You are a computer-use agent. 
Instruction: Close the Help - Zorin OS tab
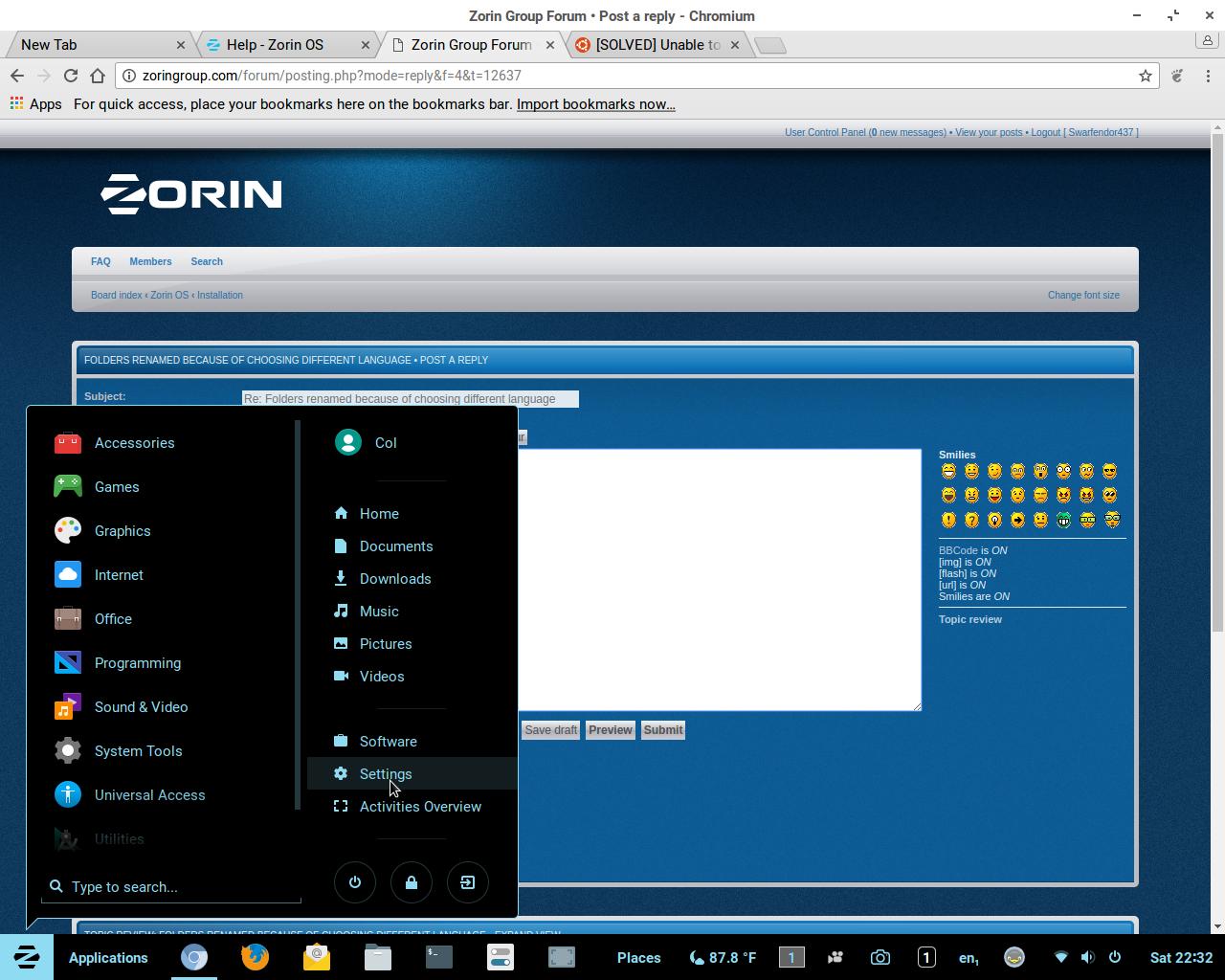[366, 45]
